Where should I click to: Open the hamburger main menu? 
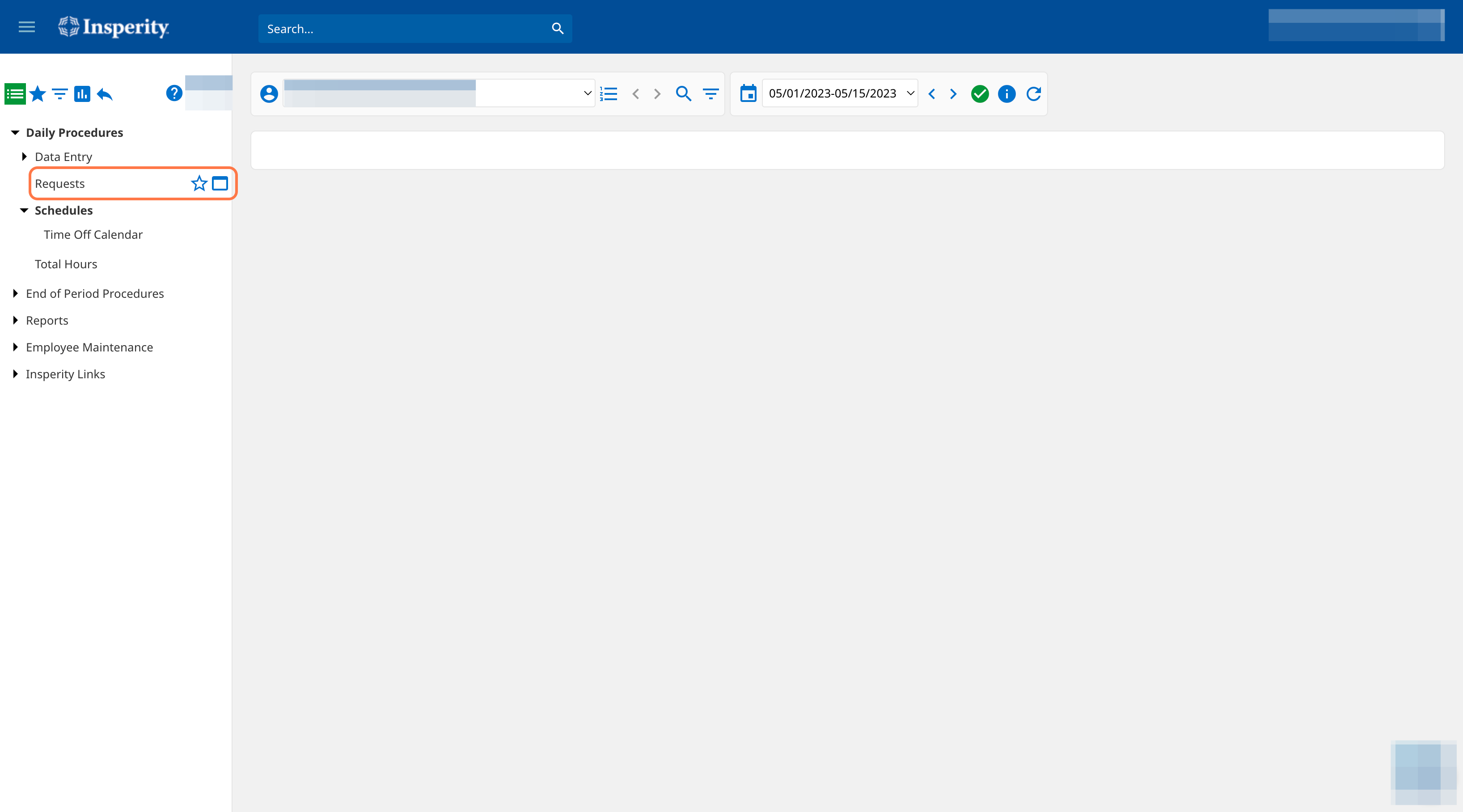coord(27,27)
